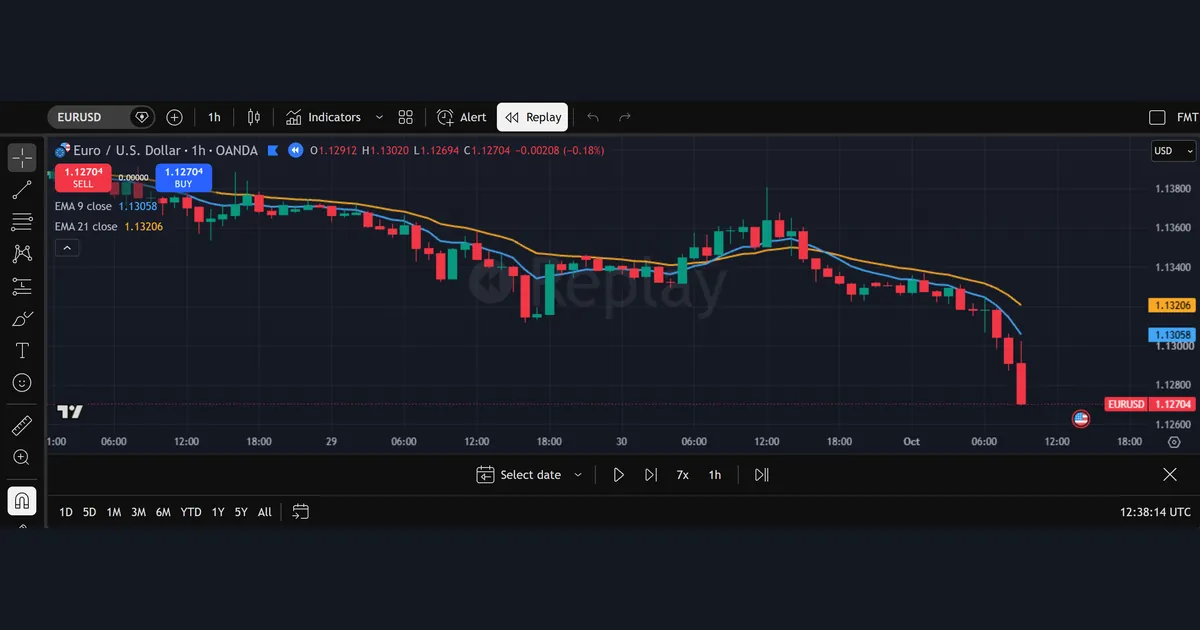Expand the Select date chevron
Image resolution: width=1200 pixels, height=630 pixels.
578,475
